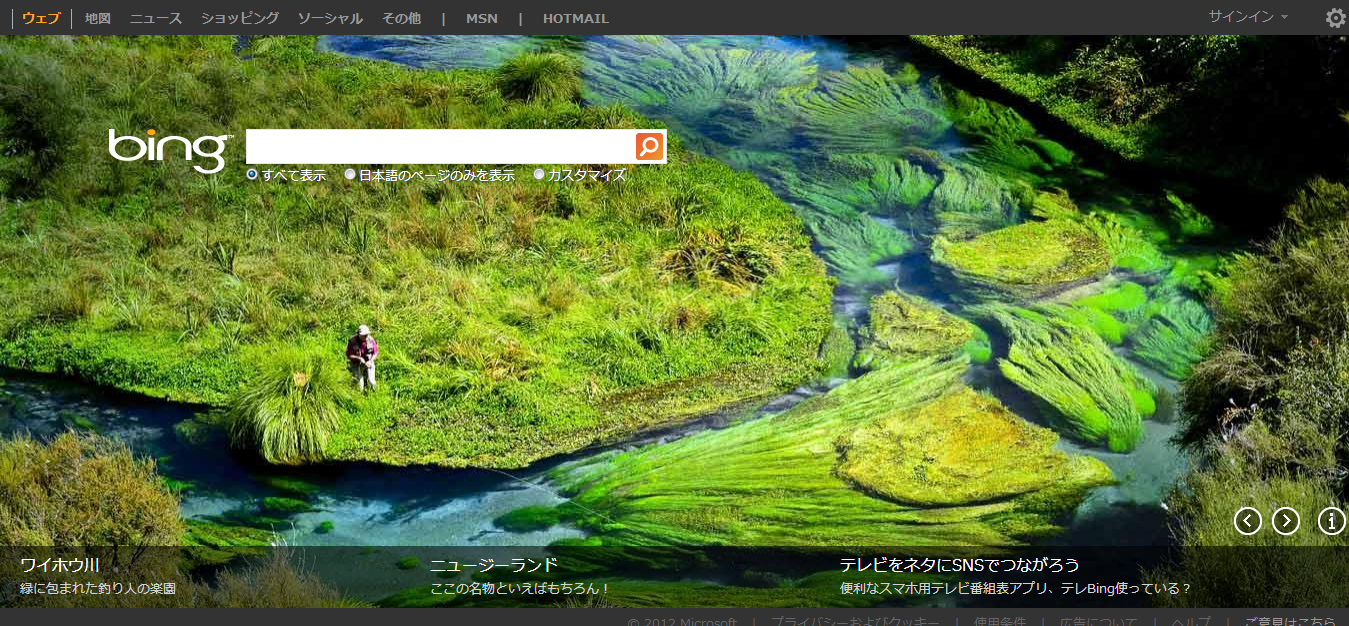Screen dimensions: 1349x626
Task: Go to the ショッピング section
Action: tap(240, 18)
